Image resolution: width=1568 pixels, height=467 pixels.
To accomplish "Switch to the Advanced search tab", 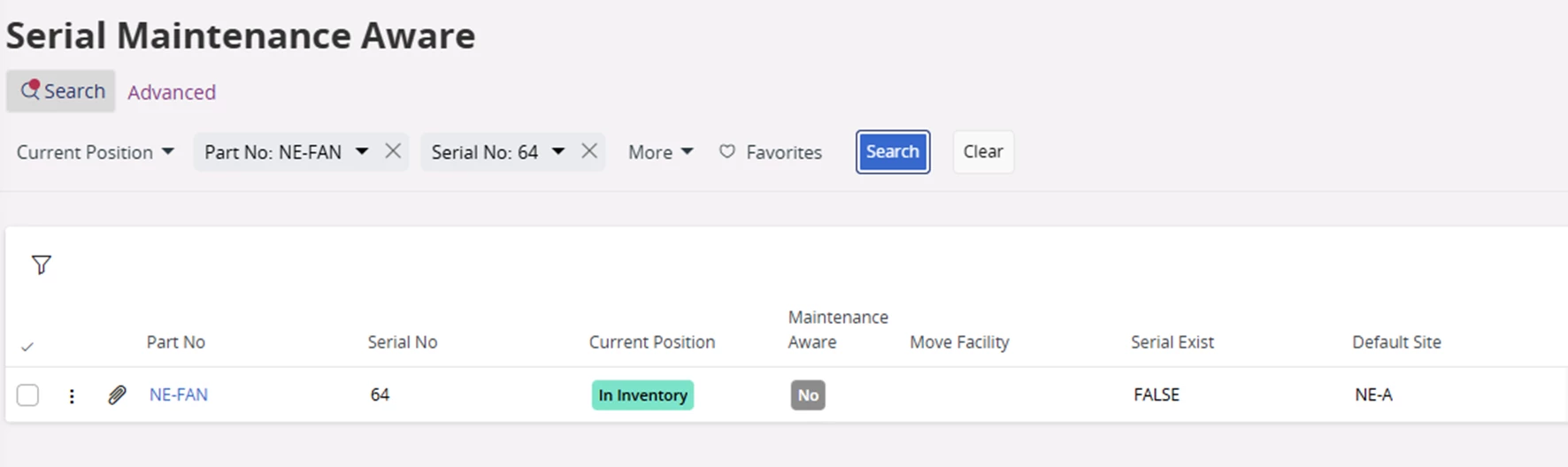I will [x=172, y=92].
